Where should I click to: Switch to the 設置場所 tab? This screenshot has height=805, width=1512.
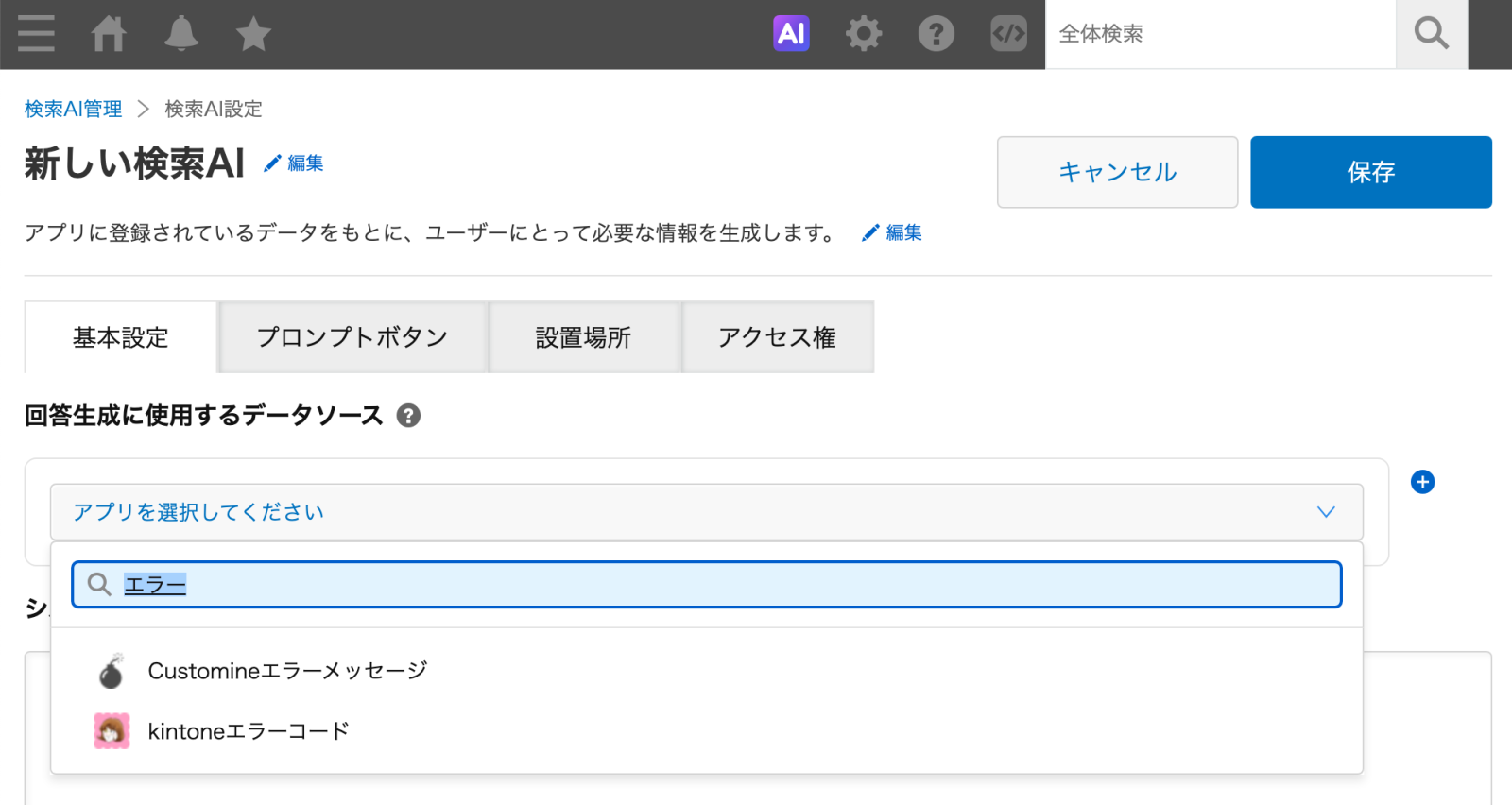click(x=584, y=337)
